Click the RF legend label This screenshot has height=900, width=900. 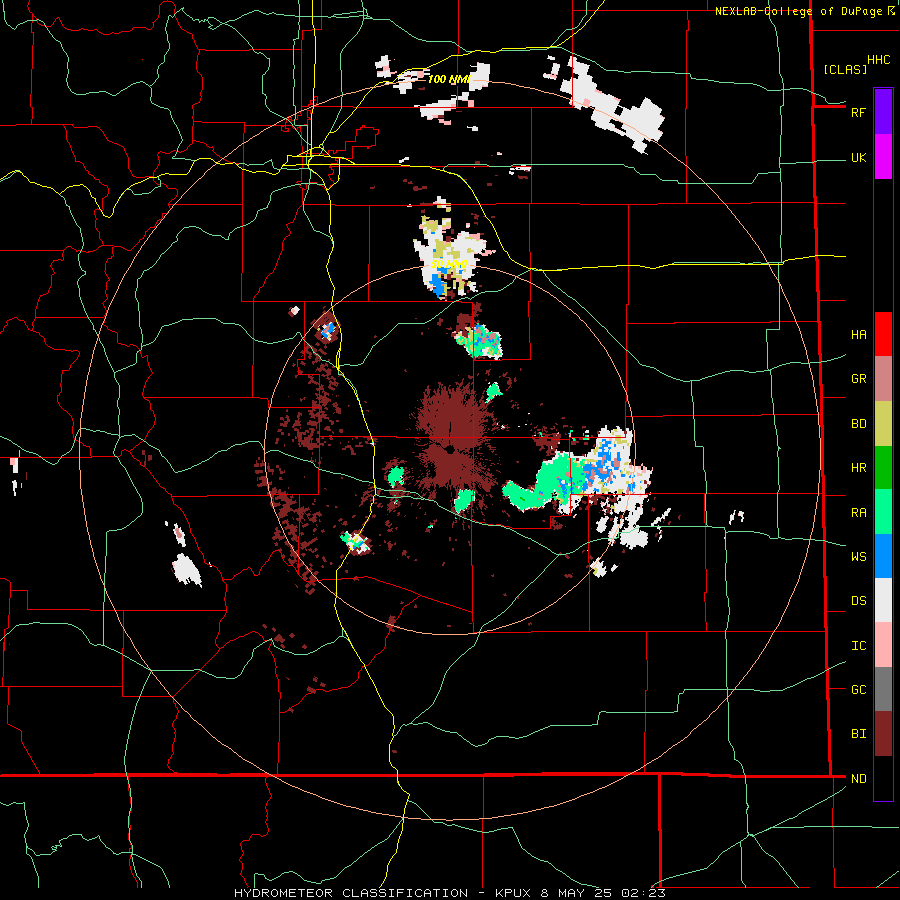tap(858, 112)
